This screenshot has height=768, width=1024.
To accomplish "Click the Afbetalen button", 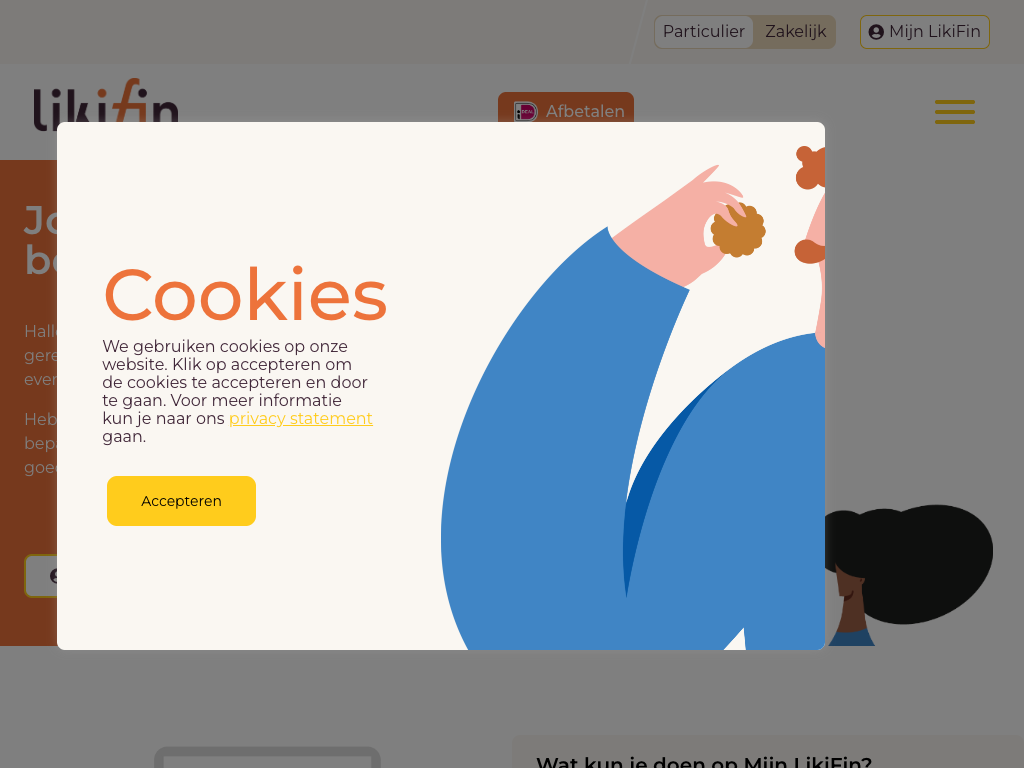I will click(566, 108).
